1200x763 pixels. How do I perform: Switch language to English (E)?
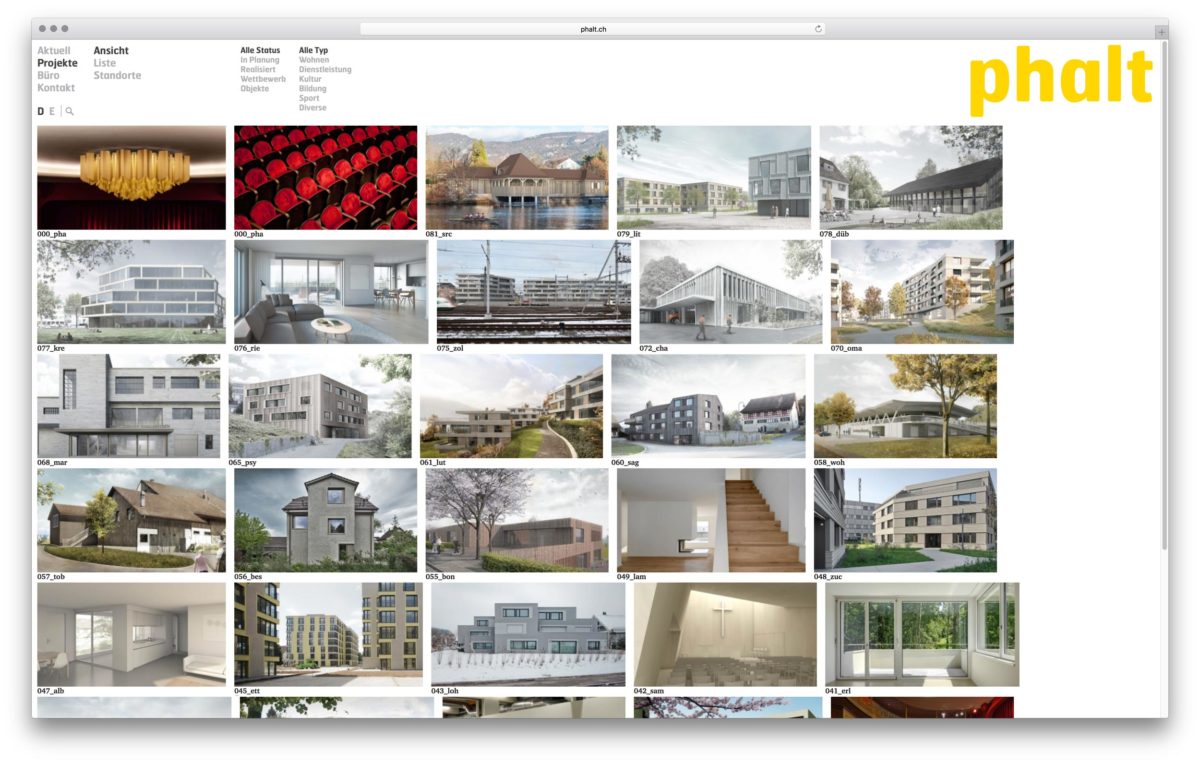click(52, 112)
